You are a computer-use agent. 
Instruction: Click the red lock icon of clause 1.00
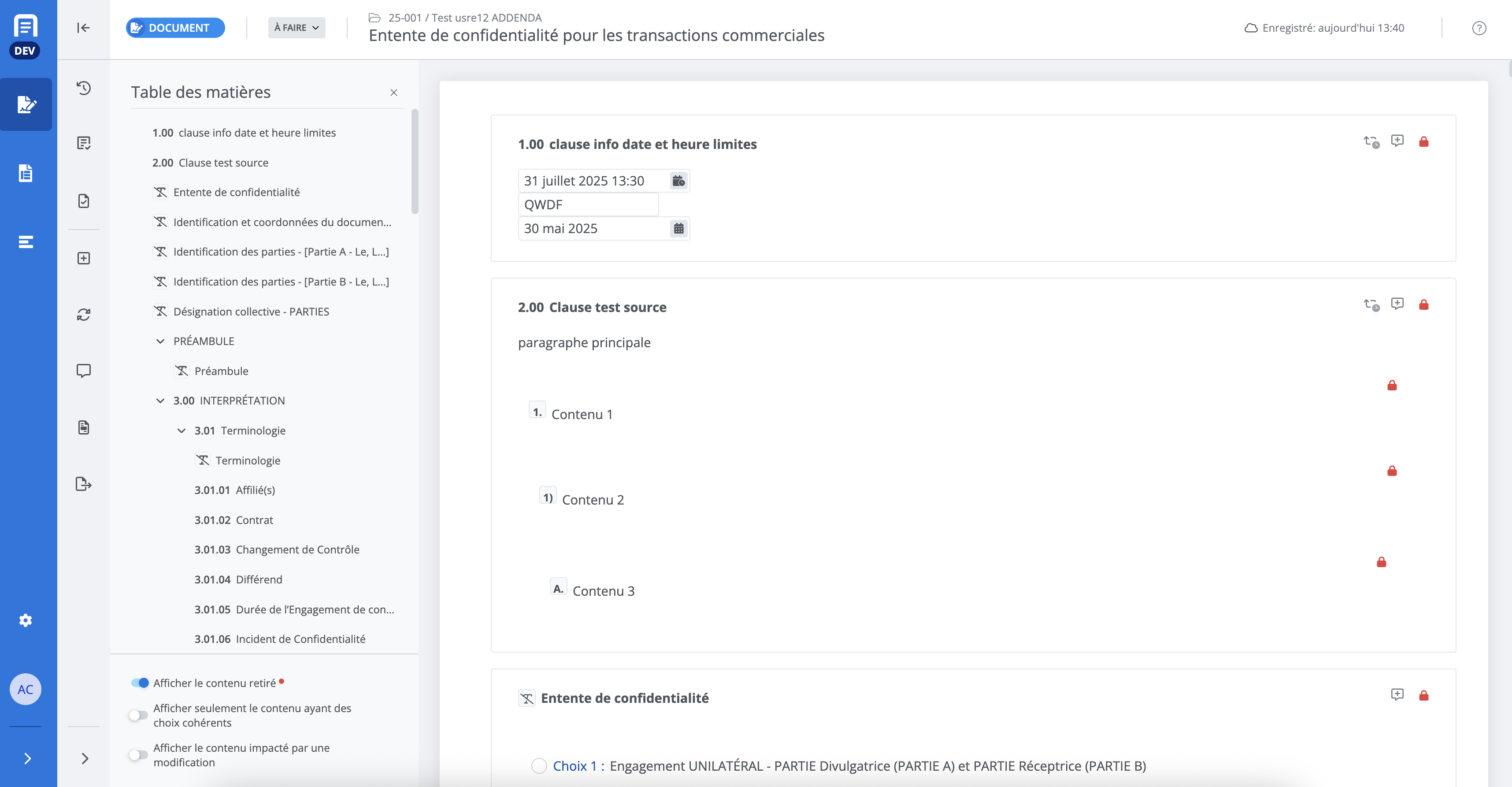(1423, 141)
